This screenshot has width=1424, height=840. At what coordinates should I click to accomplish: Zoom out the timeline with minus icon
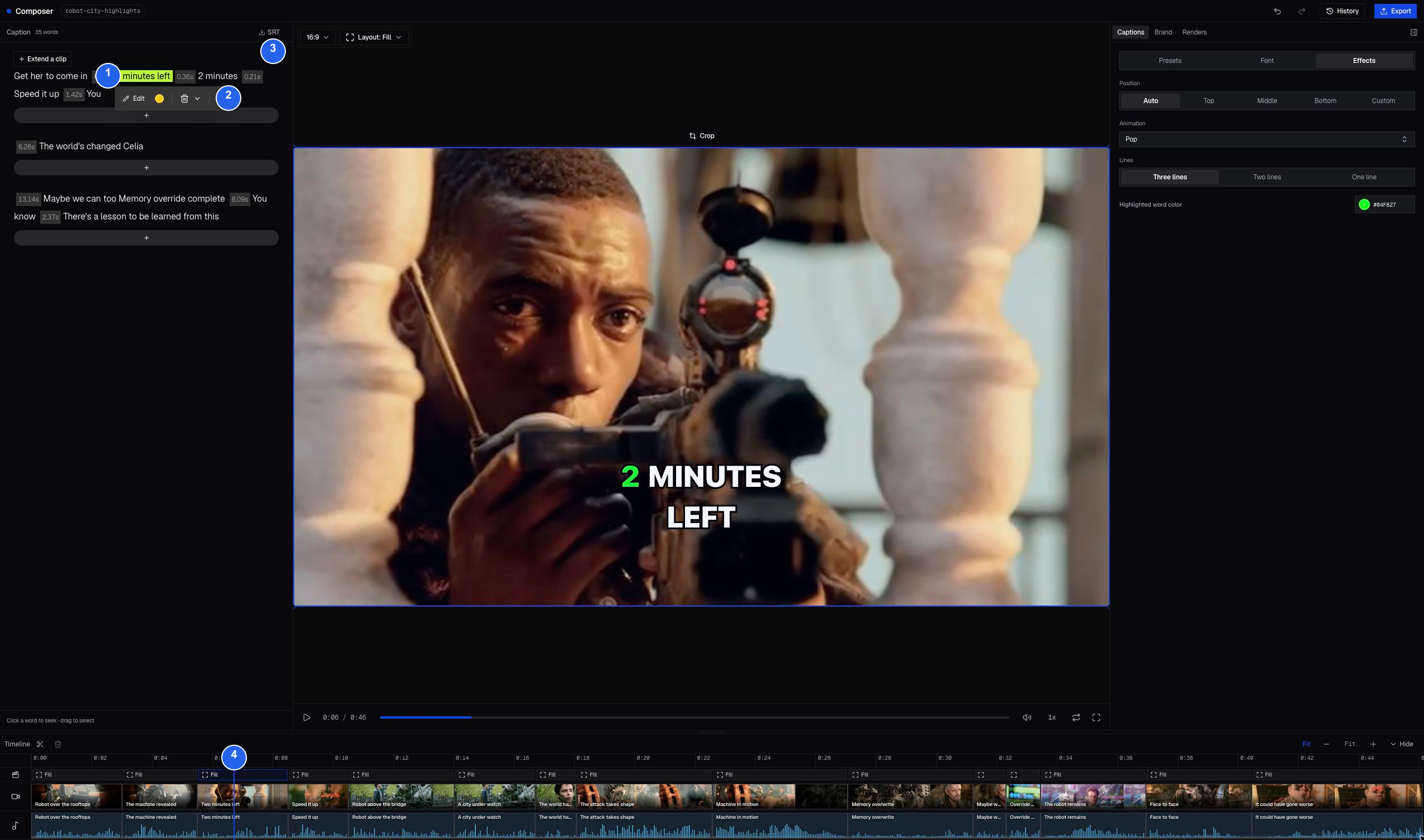tap(1326, 744)
